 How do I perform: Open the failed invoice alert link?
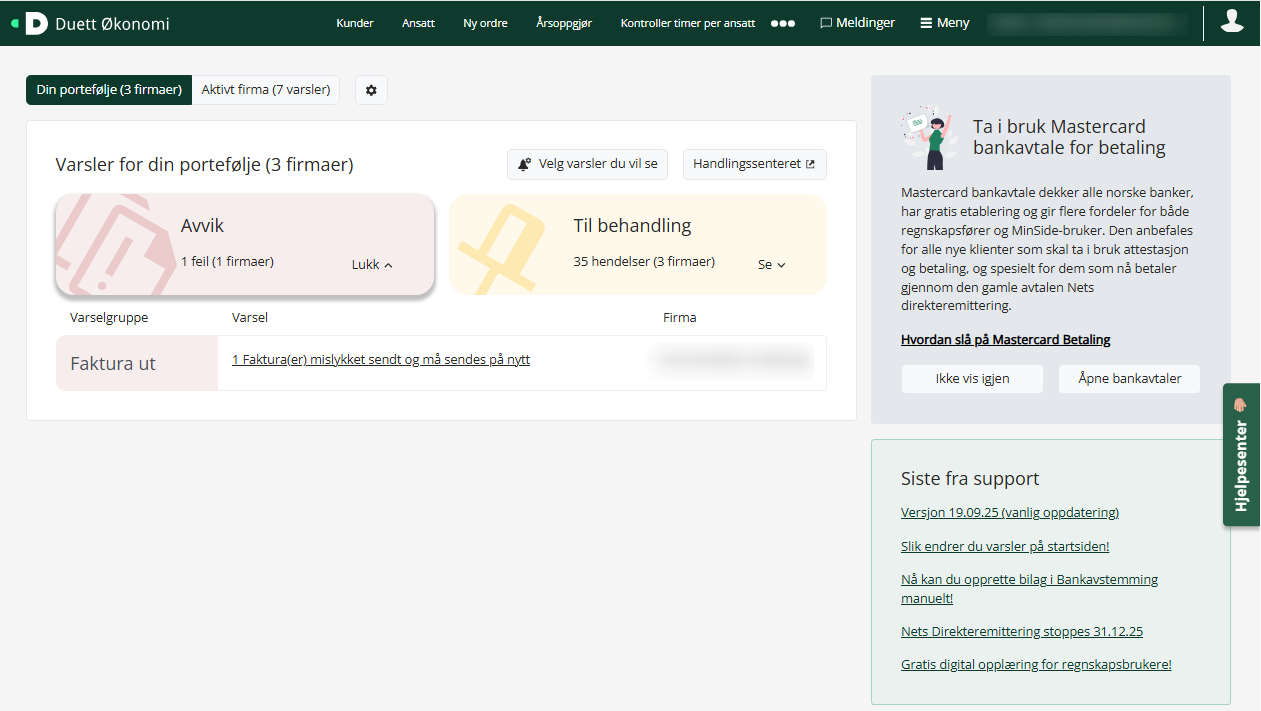pos(381,360)
